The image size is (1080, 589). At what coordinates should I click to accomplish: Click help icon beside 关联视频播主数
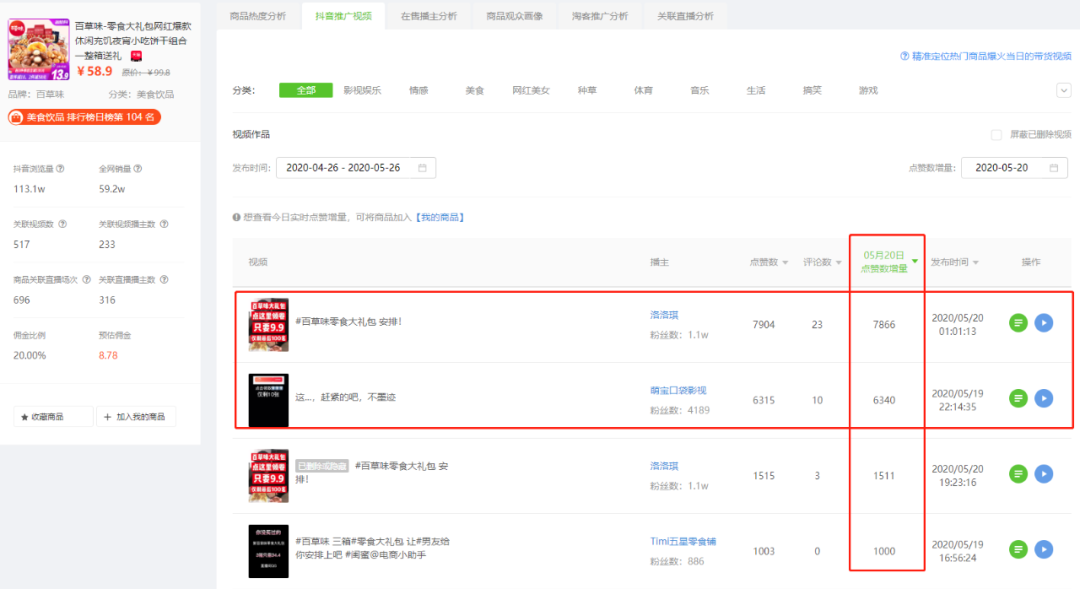tap(164, 224)
